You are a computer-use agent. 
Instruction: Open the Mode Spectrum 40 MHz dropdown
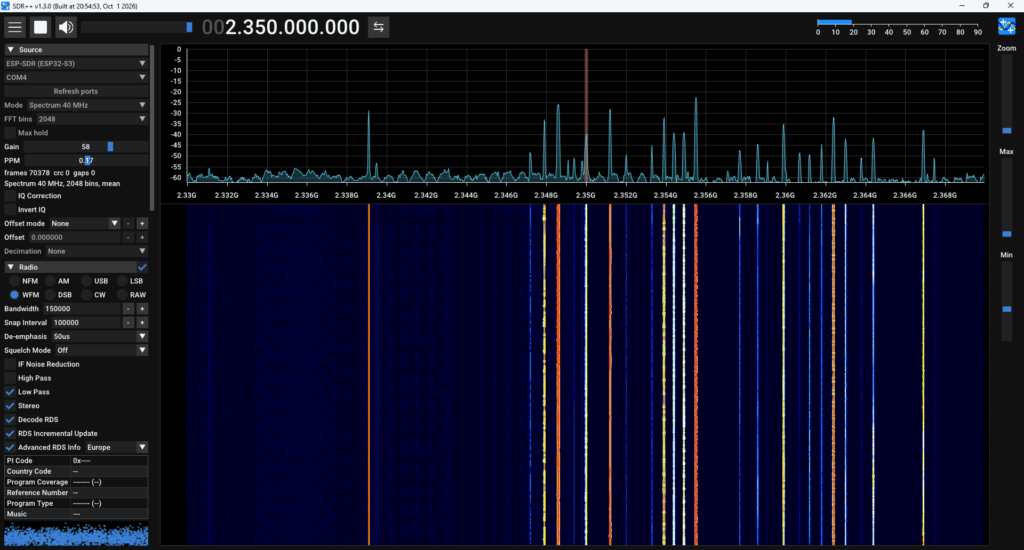pos(88,105)
